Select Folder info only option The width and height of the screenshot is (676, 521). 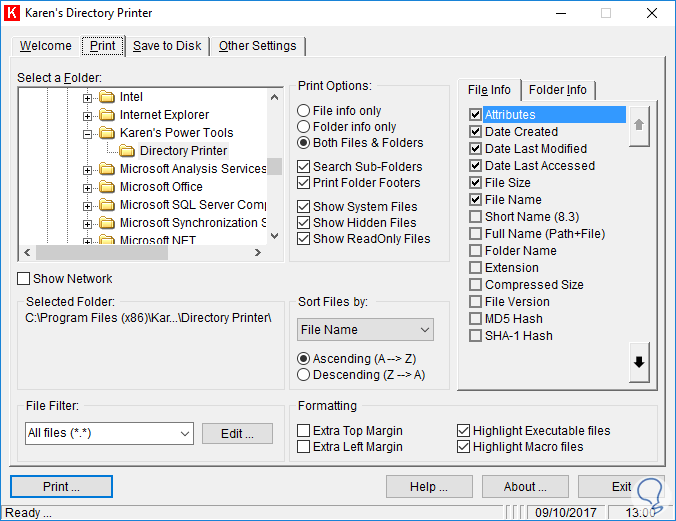coord(347,127)
